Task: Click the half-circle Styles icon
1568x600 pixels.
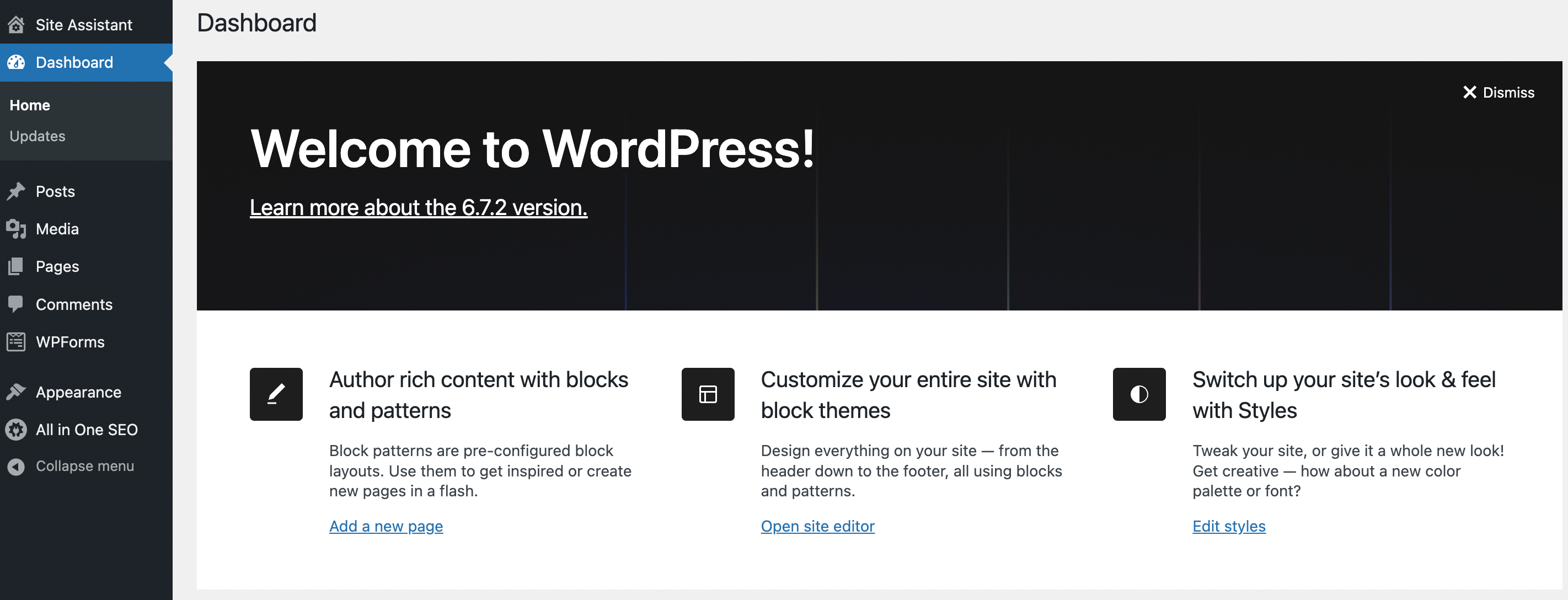Action: 1138,394
